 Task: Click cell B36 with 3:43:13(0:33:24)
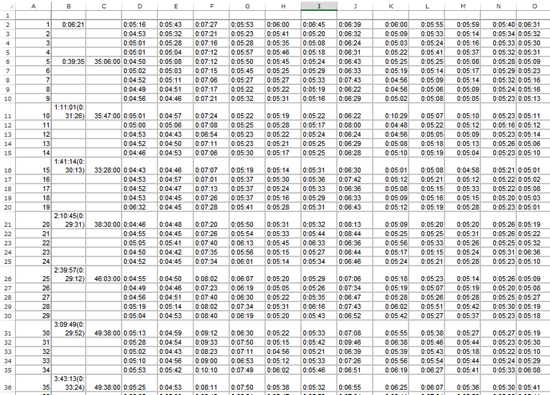(69, 384)
